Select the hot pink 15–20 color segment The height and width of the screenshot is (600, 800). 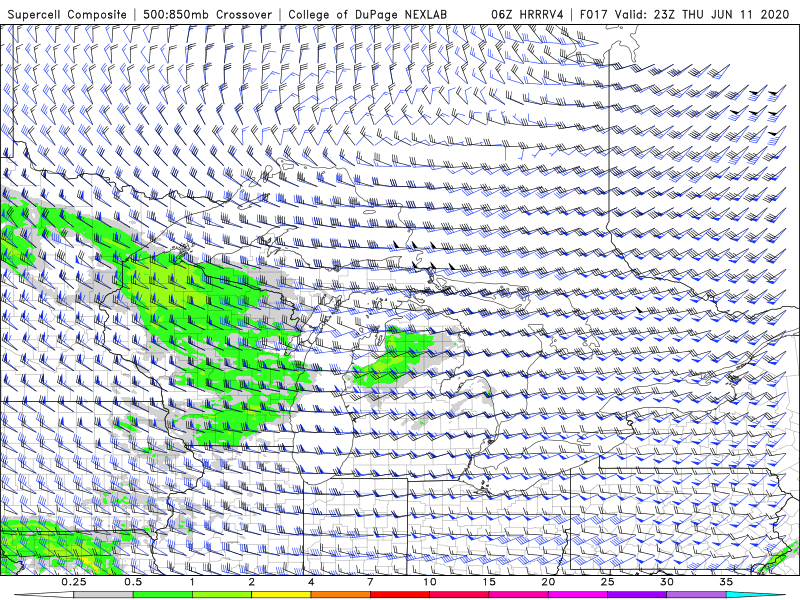[518, 595]
